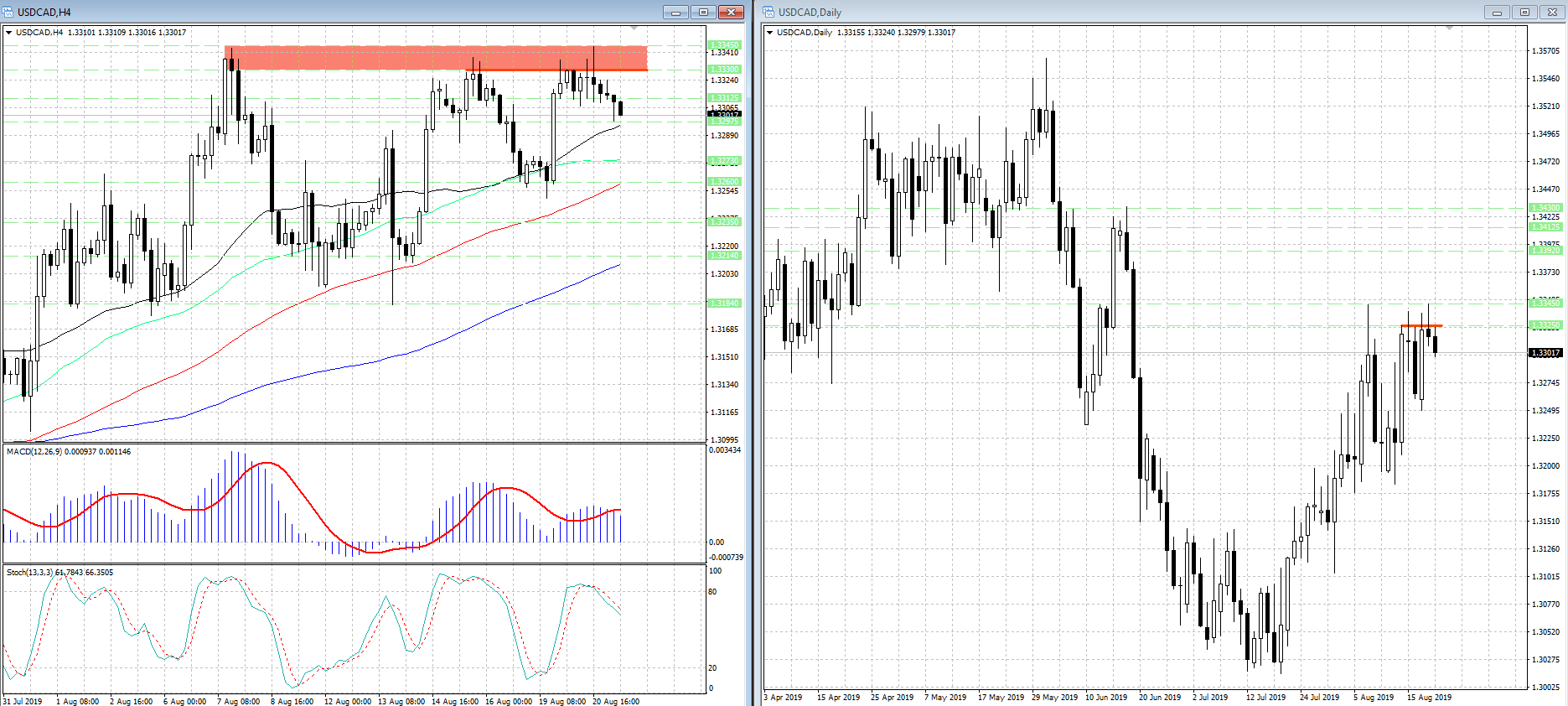Close the USDCAD,Daily chart window
1568x706 pixels.
pyautogui.click(x=1552, y=12)
